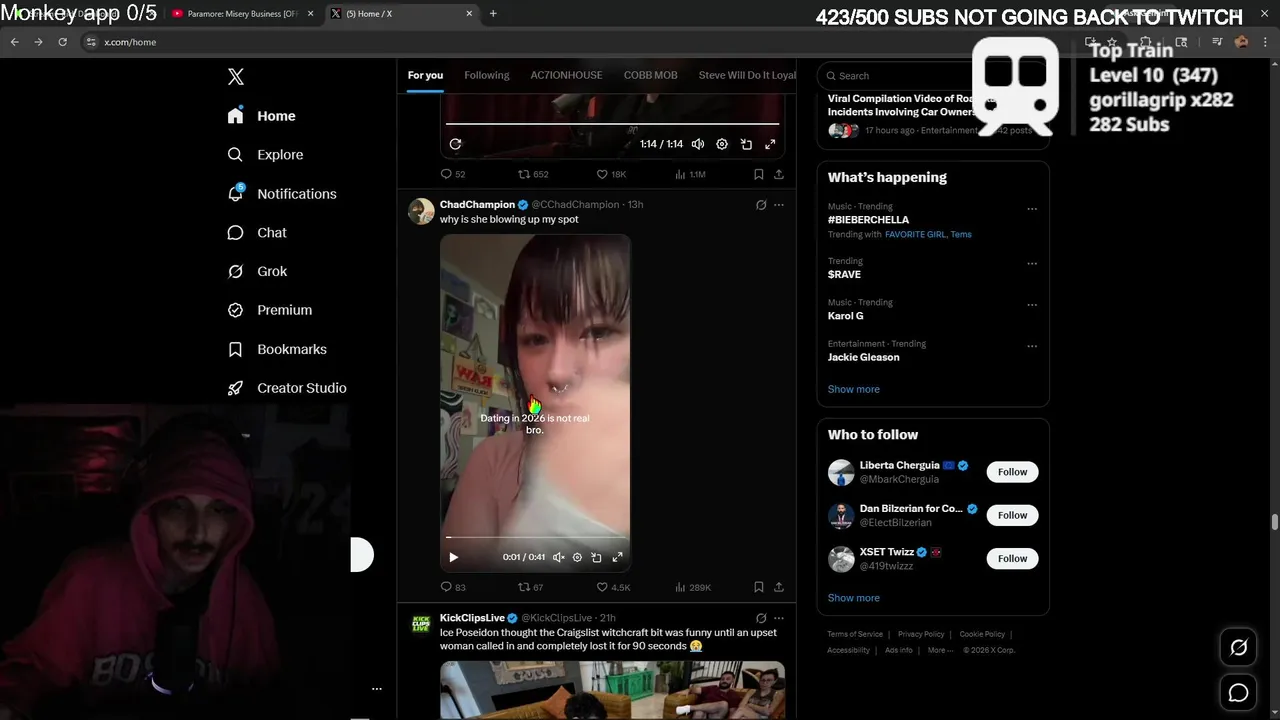Open options for #BIEBERCHELLA trend

1032,209
